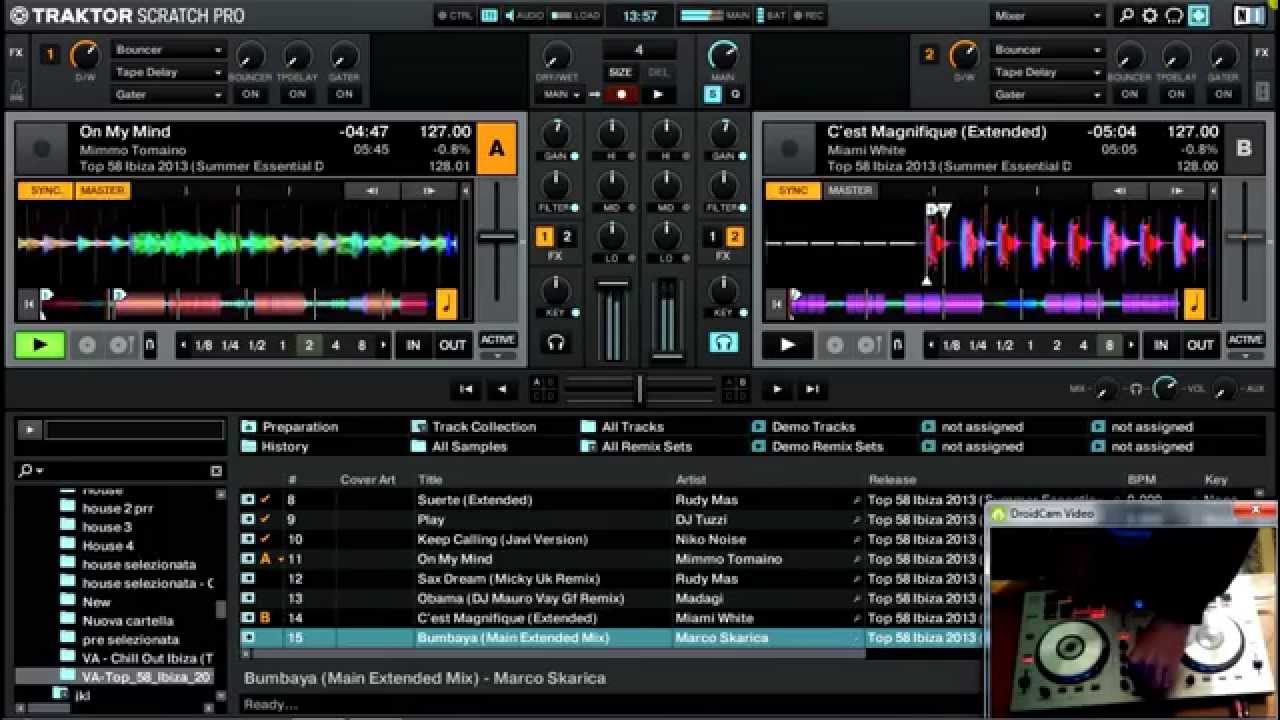Toggle MASTER on deck A
The width and height of the screenshot is (1280, 720).
[x=103, y=190]
